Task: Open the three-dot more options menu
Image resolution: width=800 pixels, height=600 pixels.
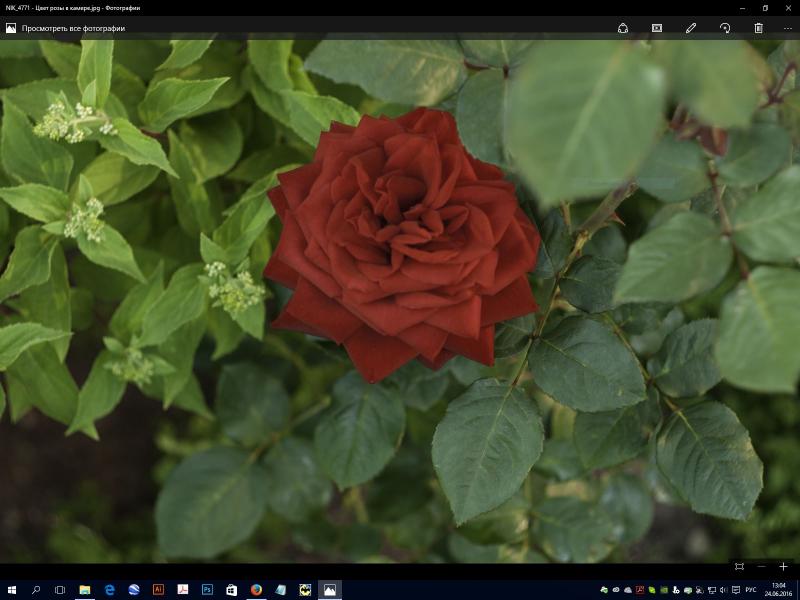Action: 788,29
